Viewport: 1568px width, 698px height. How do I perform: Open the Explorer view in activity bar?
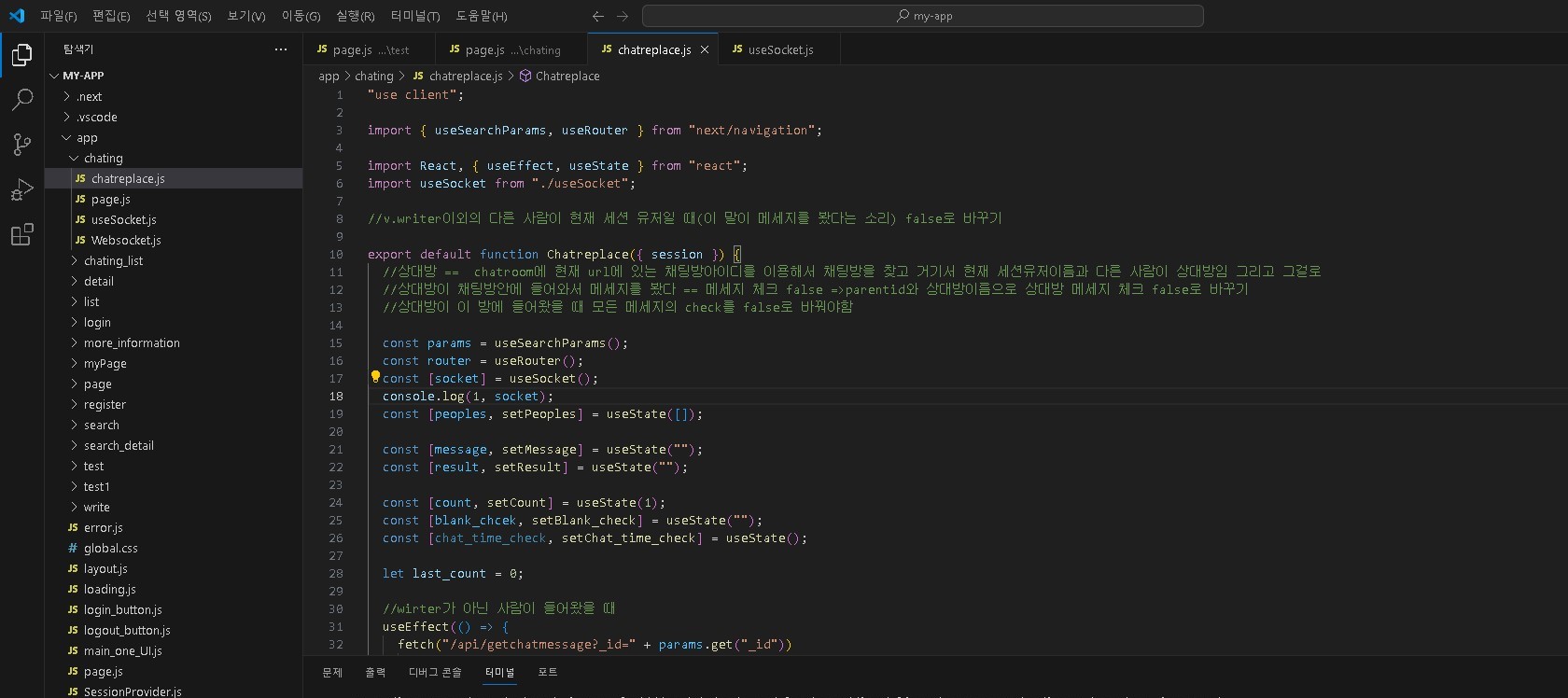22,56
